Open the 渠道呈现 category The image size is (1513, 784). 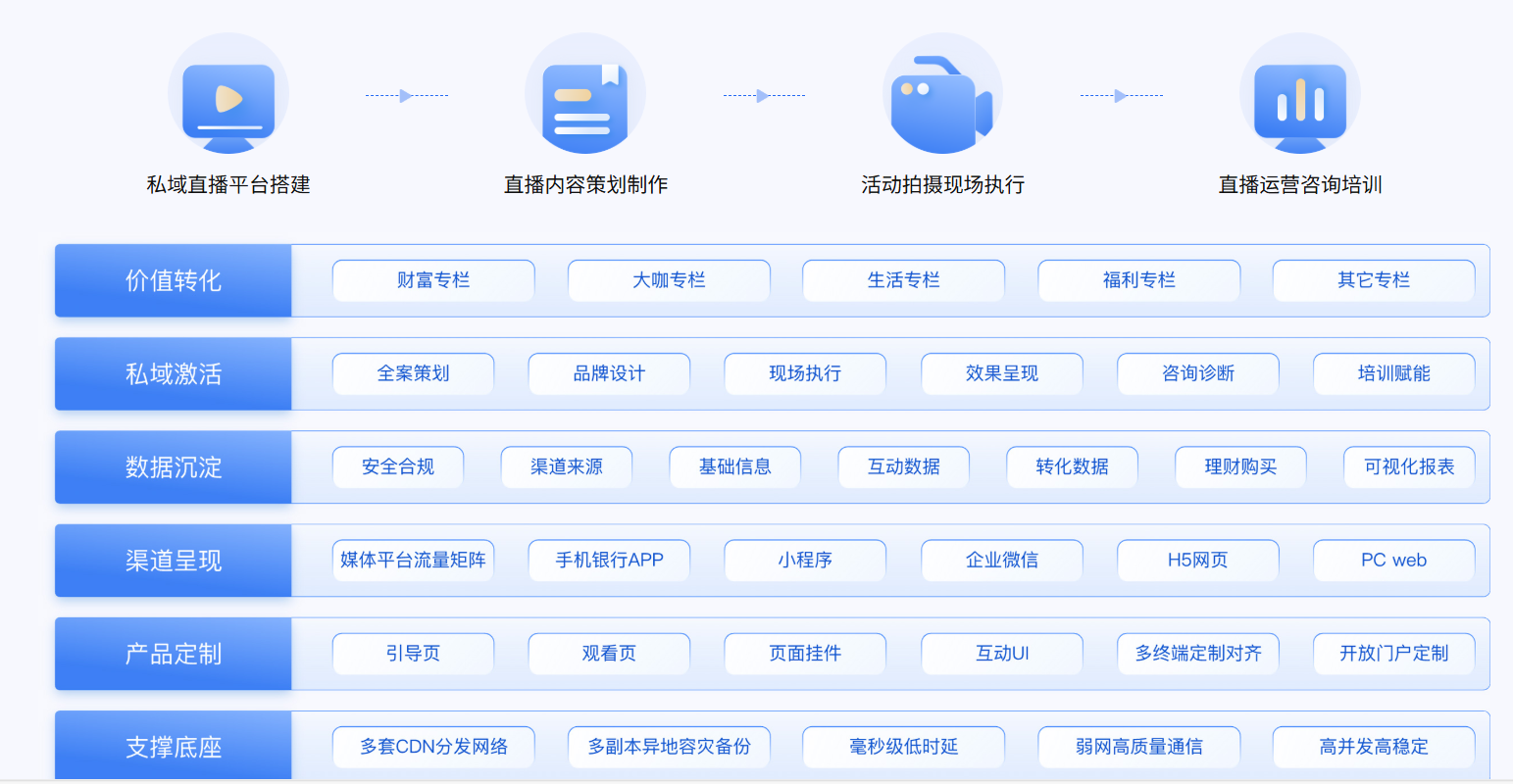pos(174,561)
